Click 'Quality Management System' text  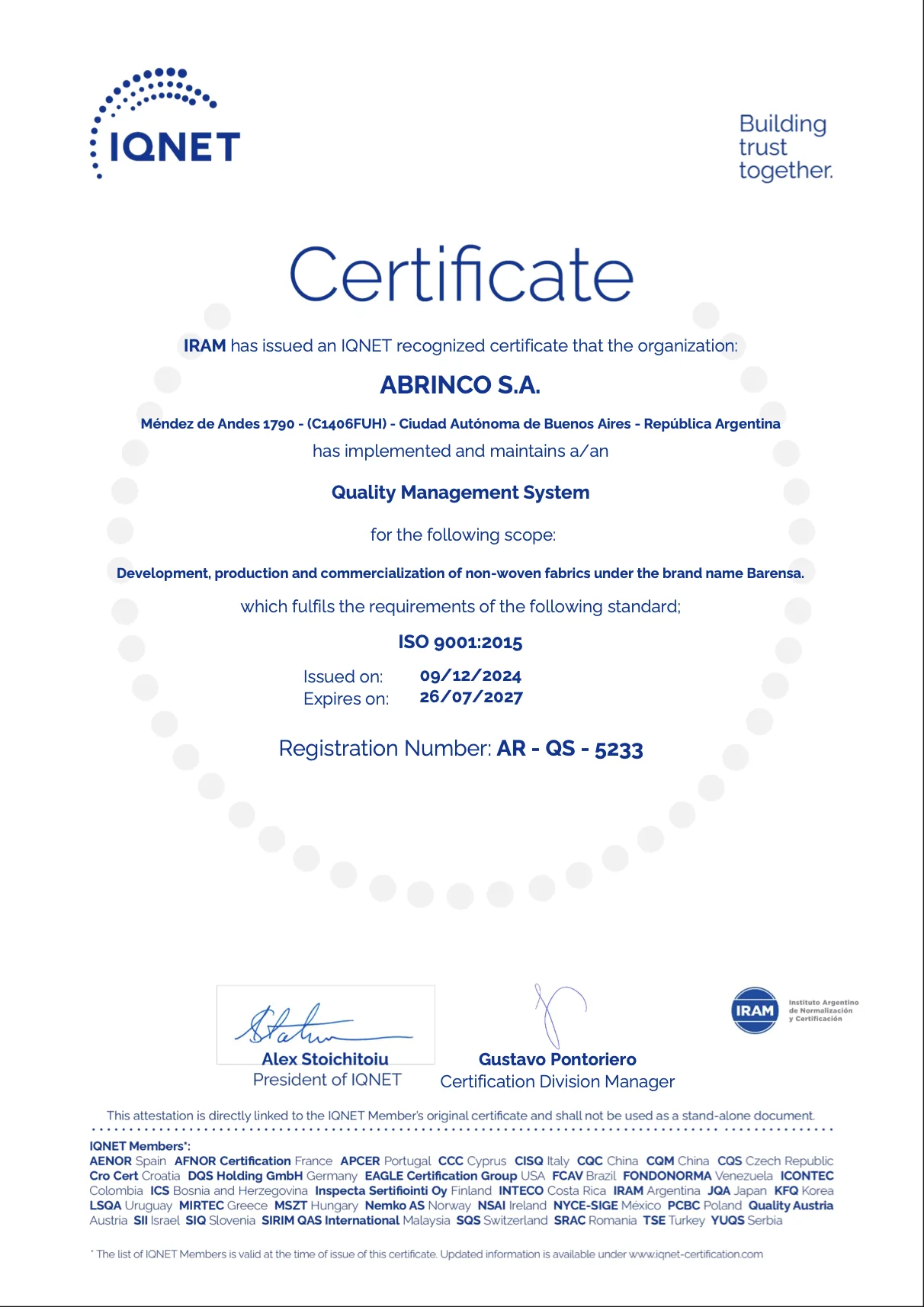click(460, 493)
